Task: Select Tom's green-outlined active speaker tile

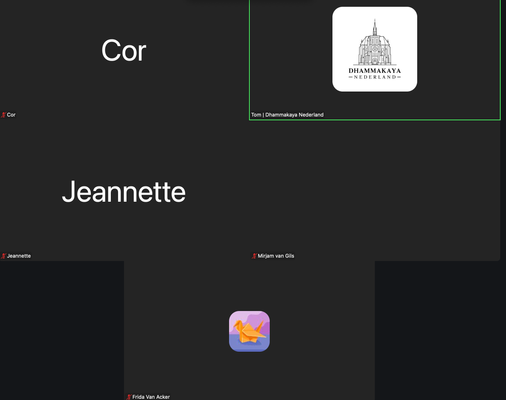Action: click(x=375, y=60)
